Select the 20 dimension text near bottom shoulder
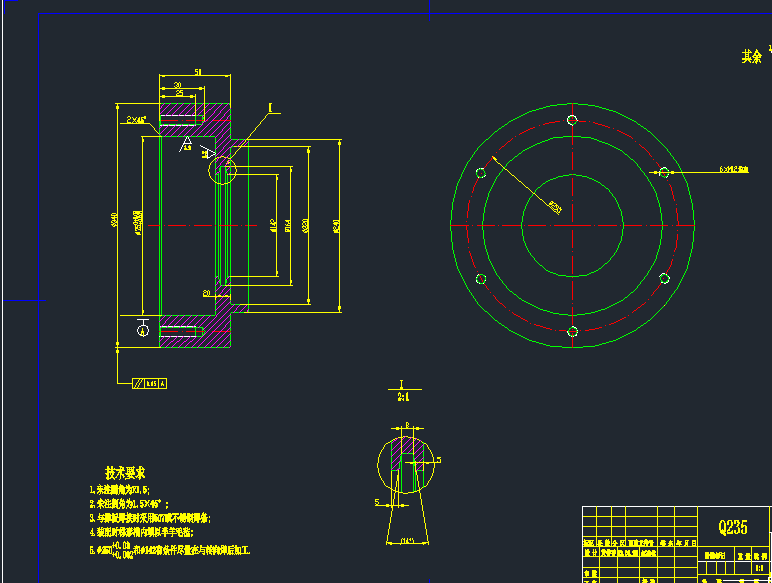772x583 pixels. click(206, 293)
